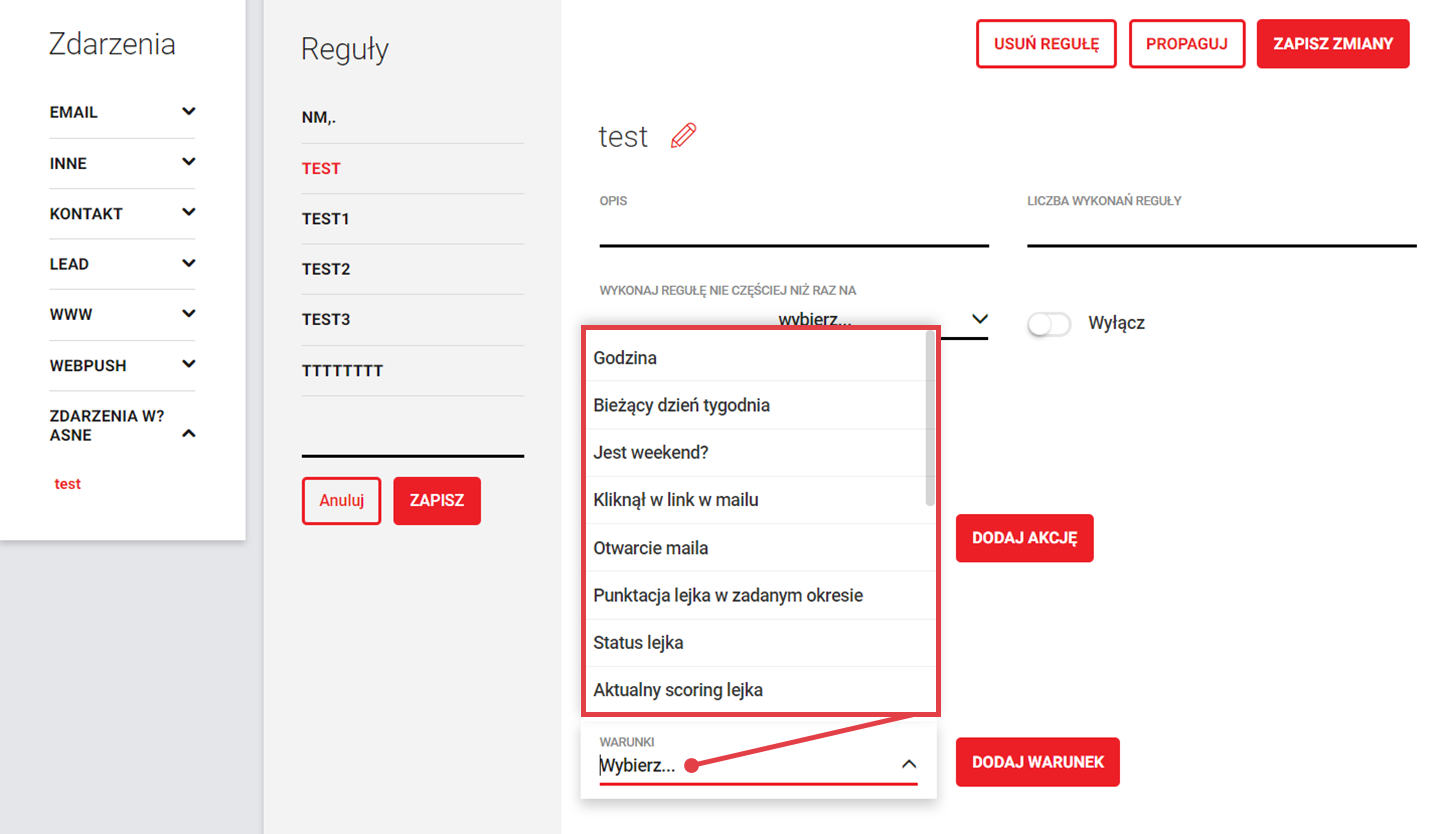Open the test custom event link
The width and height of the screenshot is (1441, 834).
point(68,484)
